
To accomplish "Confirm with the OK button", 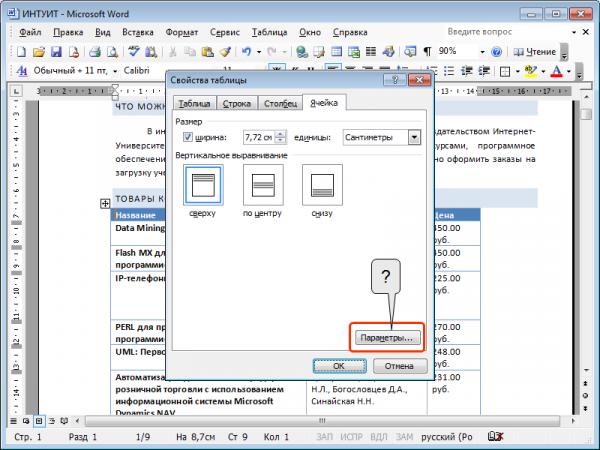I will [339, 366].
